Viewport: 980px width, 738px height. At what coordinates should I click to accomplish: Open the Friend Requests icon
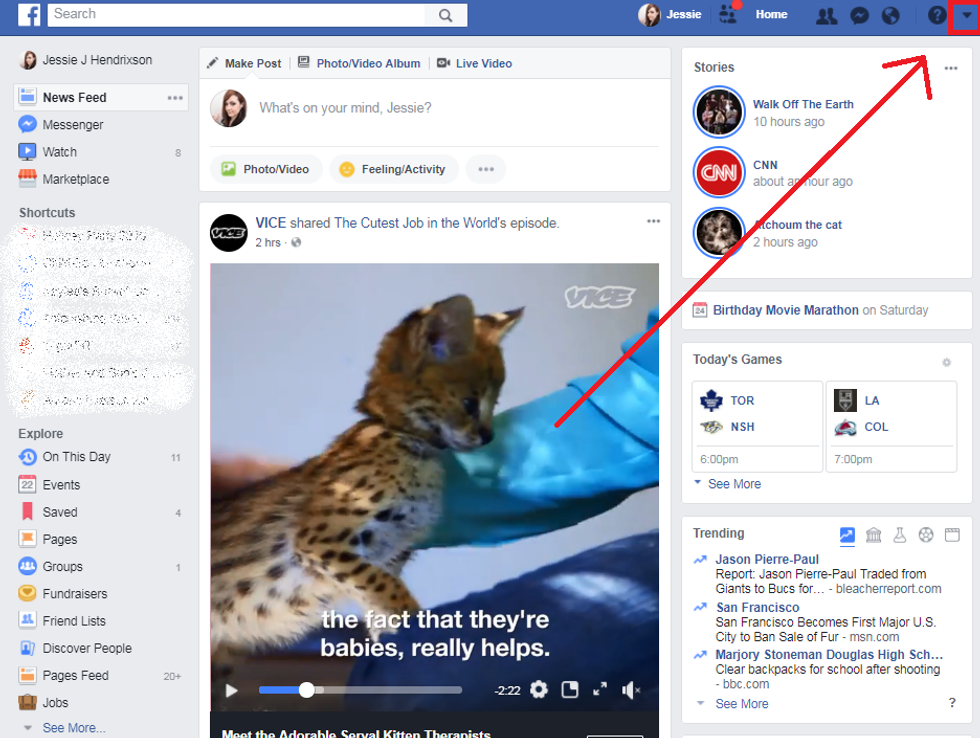[826, 15]
